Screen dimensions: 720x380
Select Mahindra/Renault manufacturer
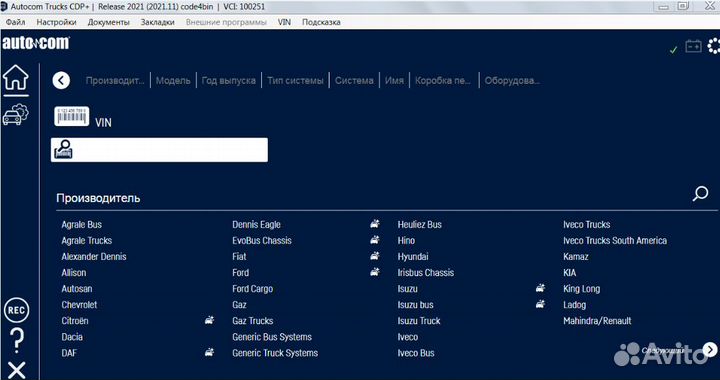597,321
